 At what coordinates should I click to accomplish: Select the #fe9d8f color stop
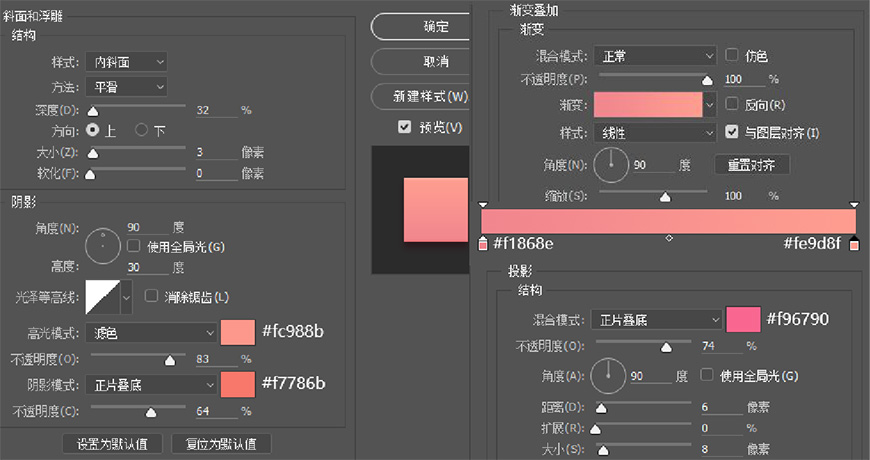(854, 243)
